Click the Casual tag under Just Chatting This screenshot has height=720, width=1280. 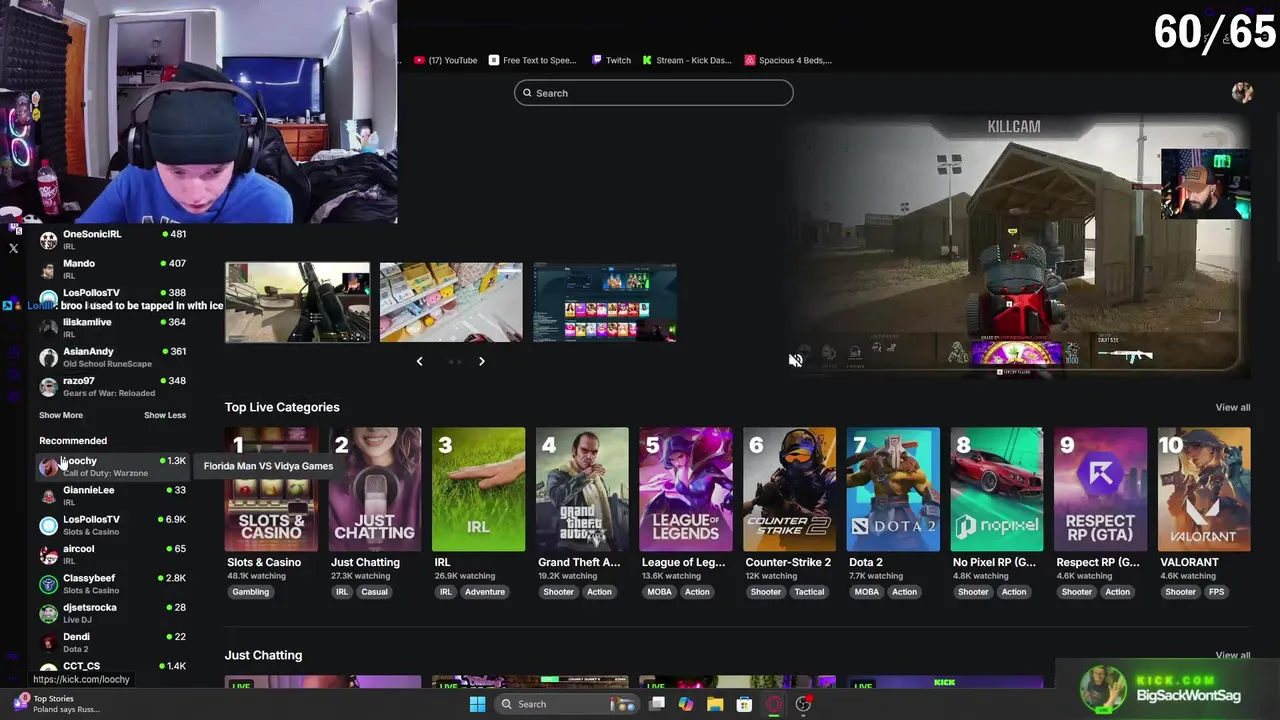coord(374,592)
